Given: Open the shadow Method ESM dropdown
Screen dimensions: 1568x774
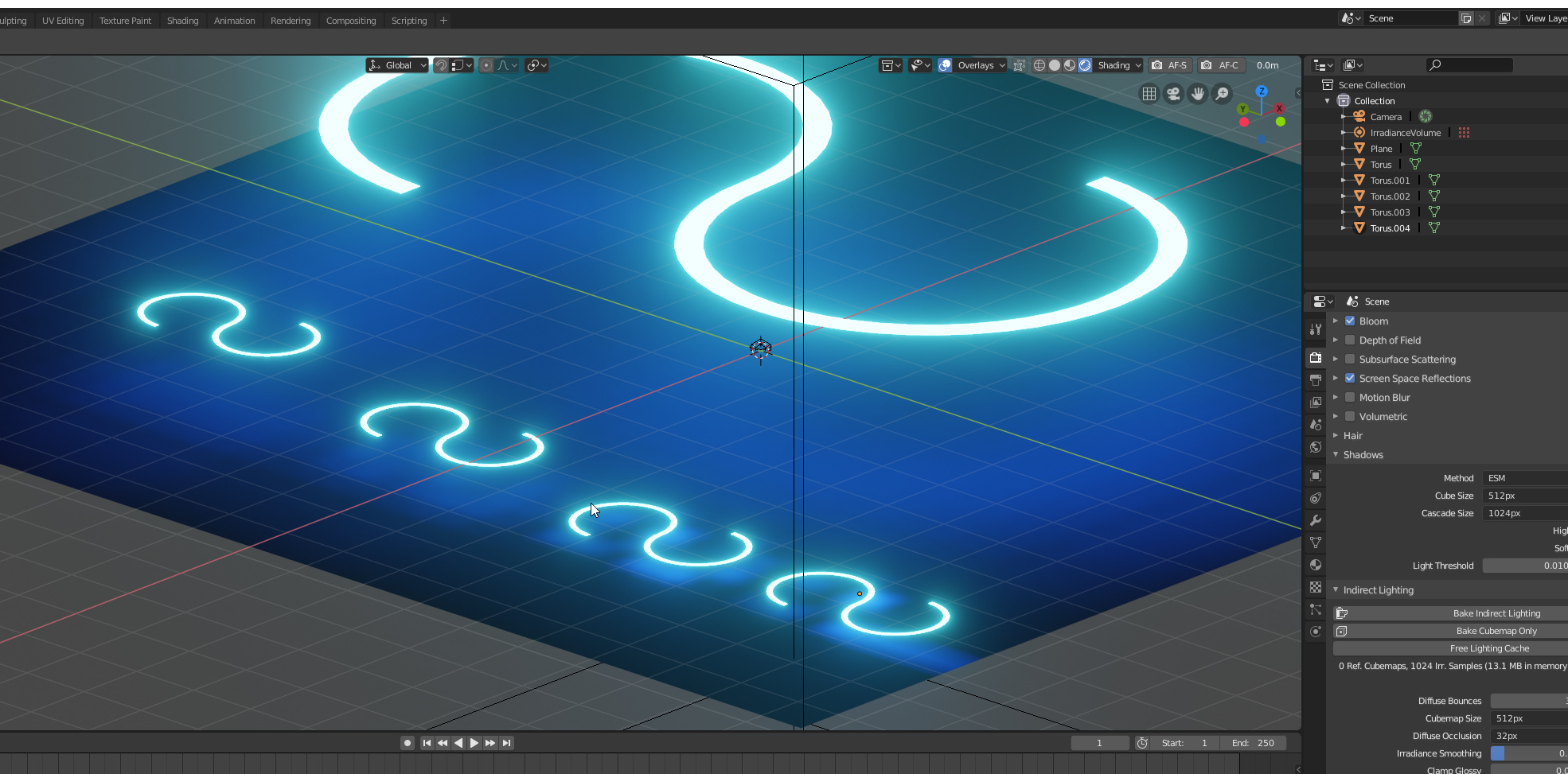Looking at the screenshot, I should tap(1524, 478).
